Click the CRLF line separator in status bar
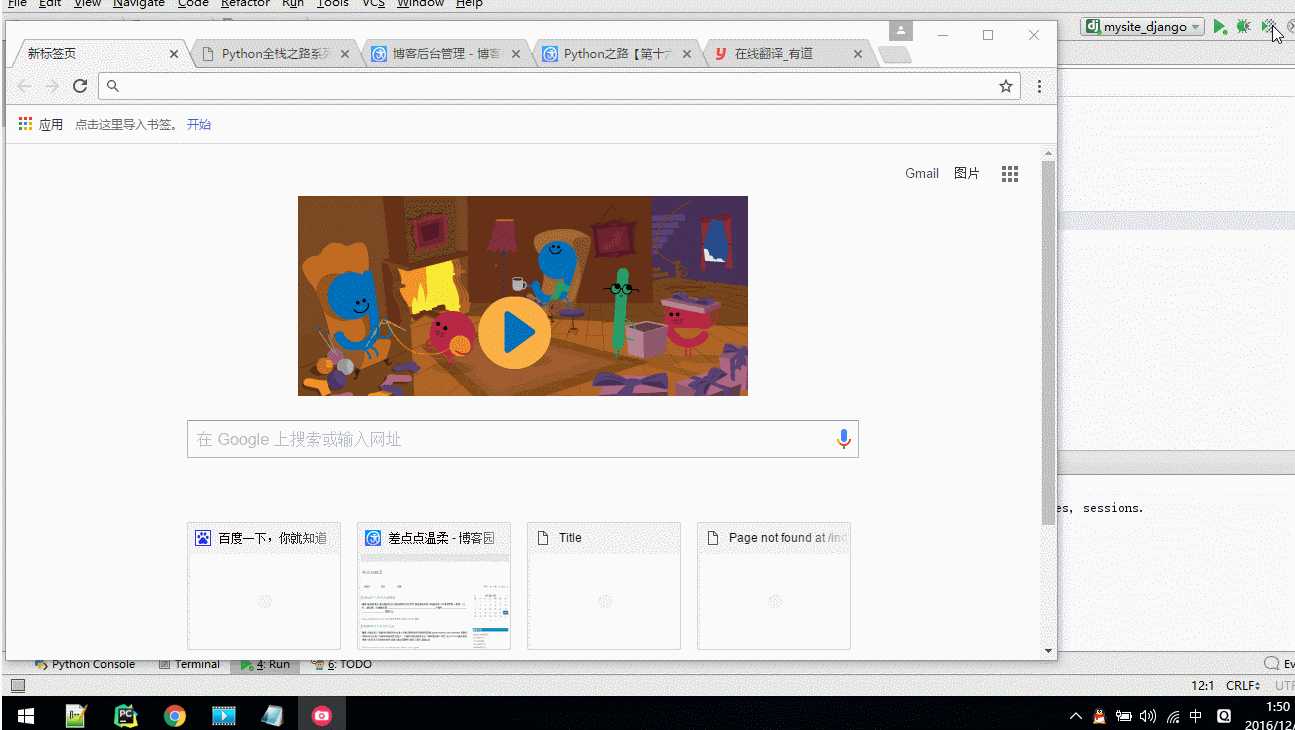1295x730 pixels. pyautogui.click(x=1243, y=686)
